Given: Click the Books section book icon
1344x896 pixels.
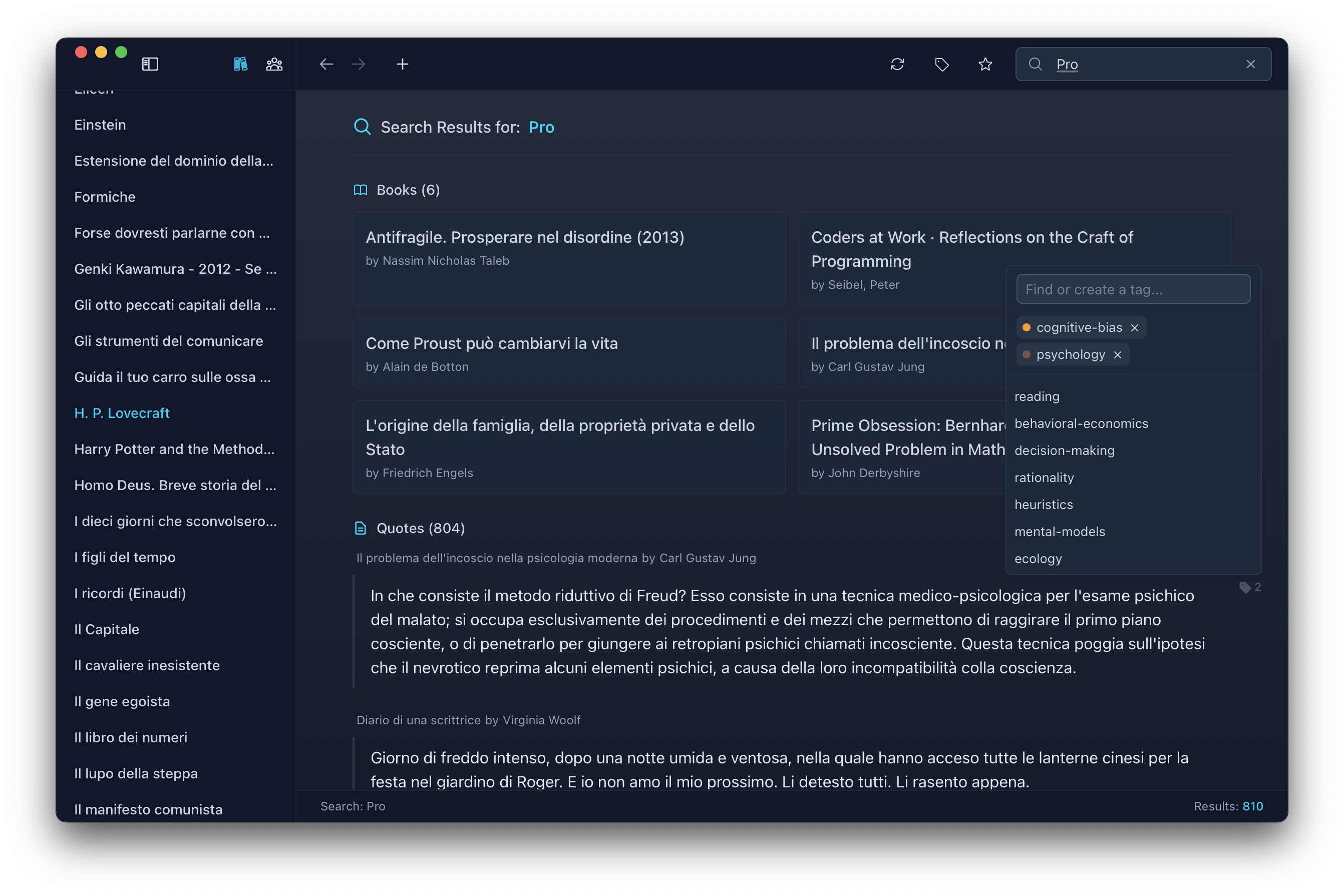Looking at the screenshot, I should pos(360,190).
